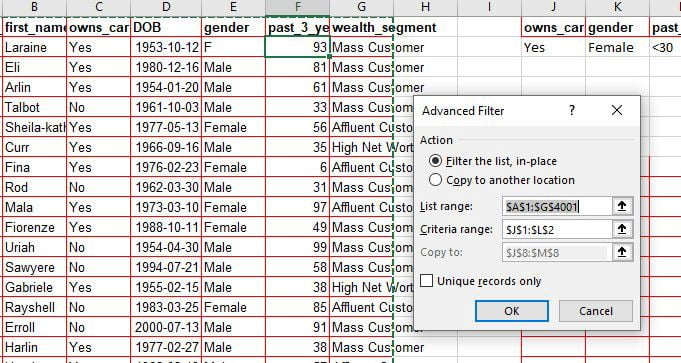The width and height of the screenshot is (681, 363).
Task: Select column C header
Action: [x=99, y=7]
